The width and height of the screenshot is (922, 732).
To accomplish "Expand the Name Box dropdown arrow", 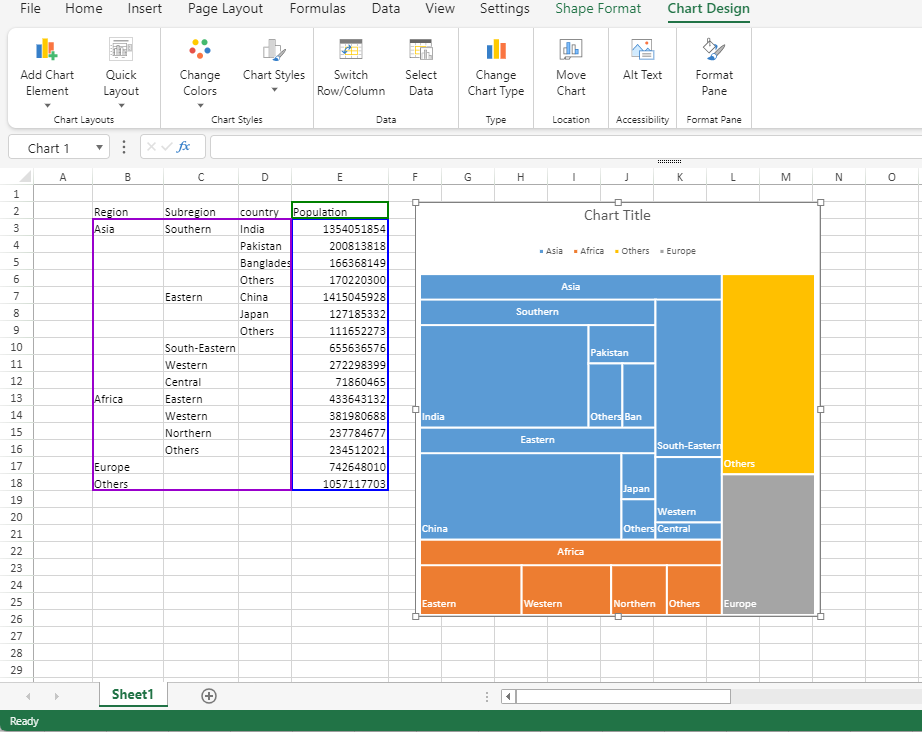I will coord(100,148).
